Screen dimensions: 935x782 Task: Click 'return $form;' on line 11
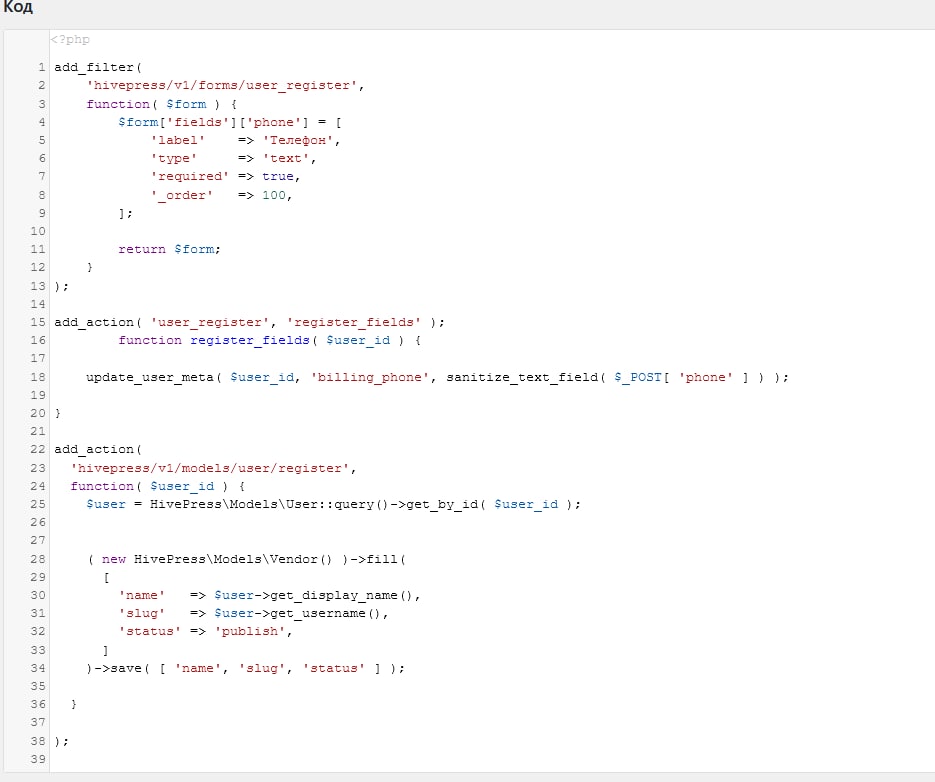(169, 249)
